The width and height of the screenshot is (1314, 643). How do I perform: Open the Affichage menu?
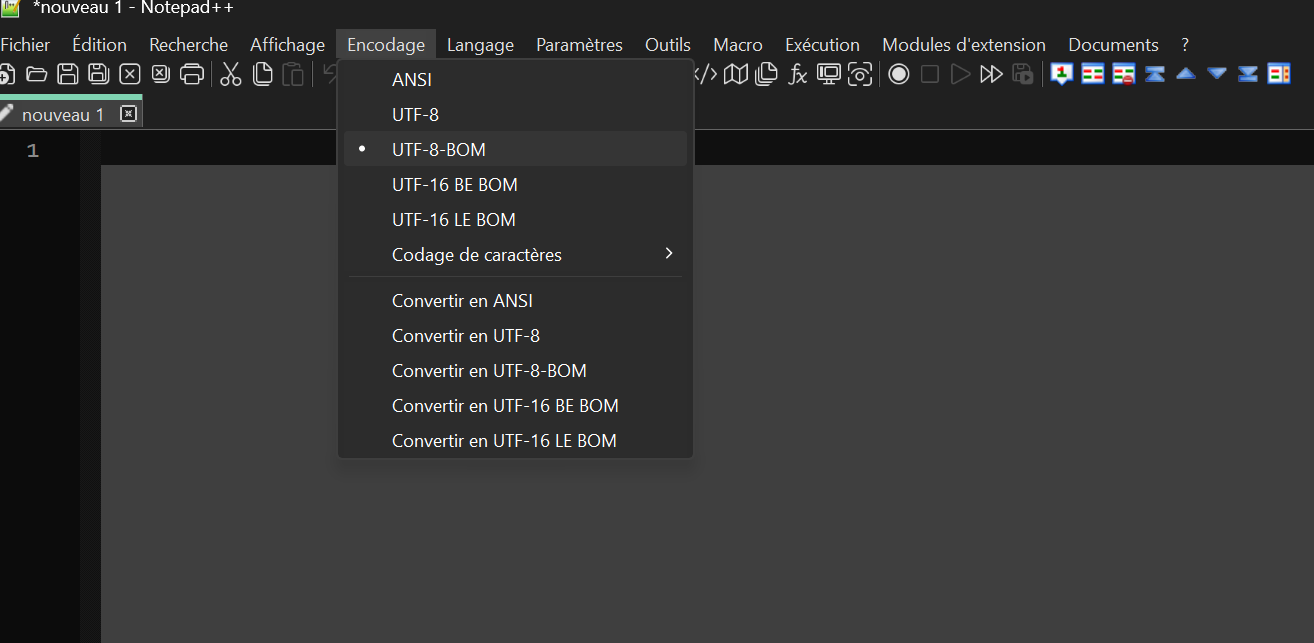(x=288, y=45)
